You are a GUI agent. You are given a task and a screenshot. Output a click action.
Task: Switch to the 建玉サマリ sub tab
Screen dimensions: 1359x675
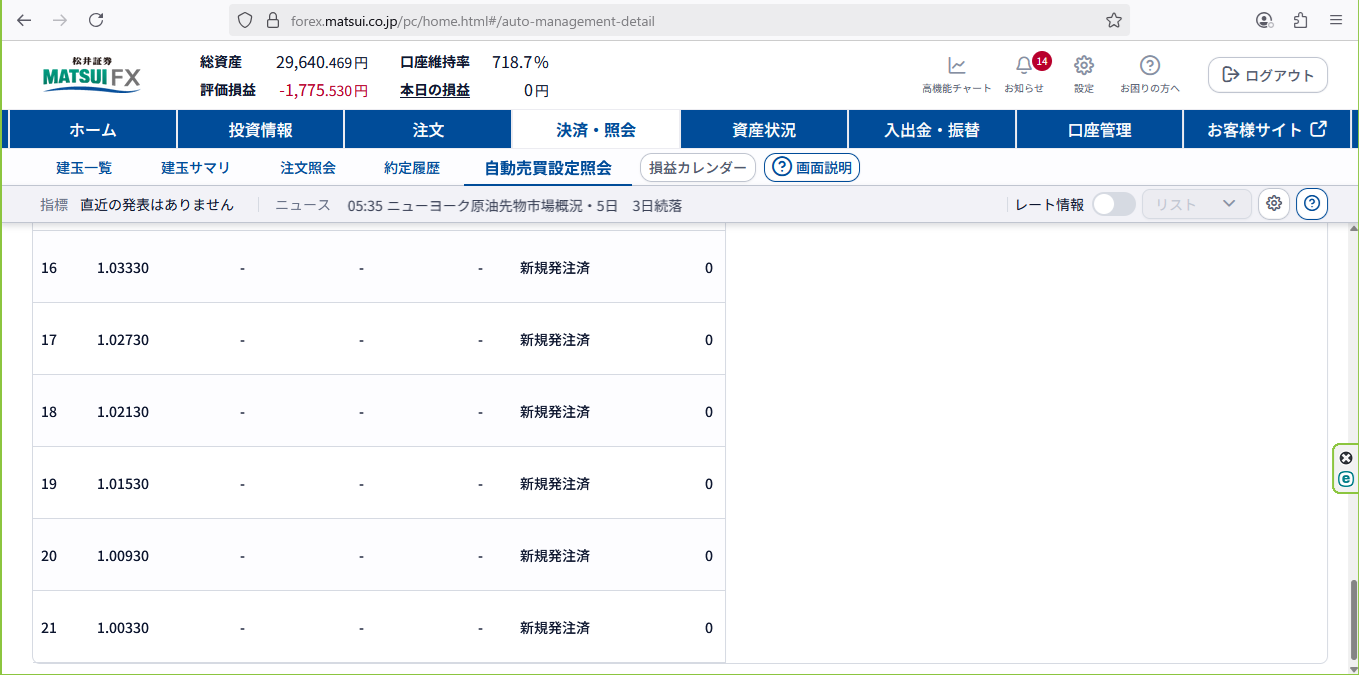pos(196,168)
